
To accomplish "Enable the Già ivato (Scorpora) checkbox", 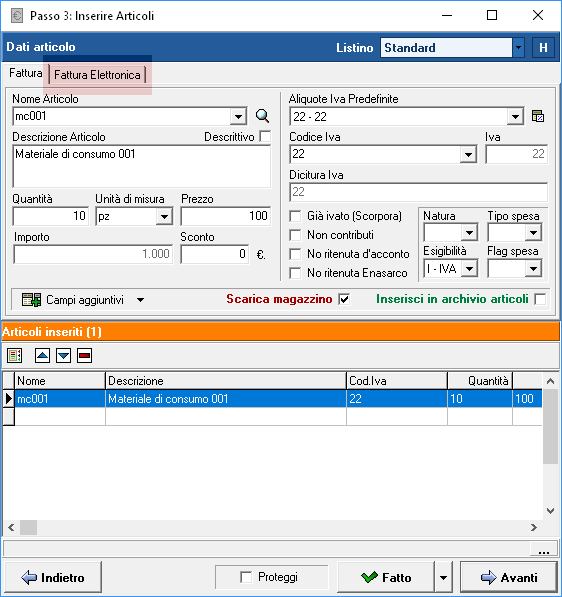I will coord(295,216).
